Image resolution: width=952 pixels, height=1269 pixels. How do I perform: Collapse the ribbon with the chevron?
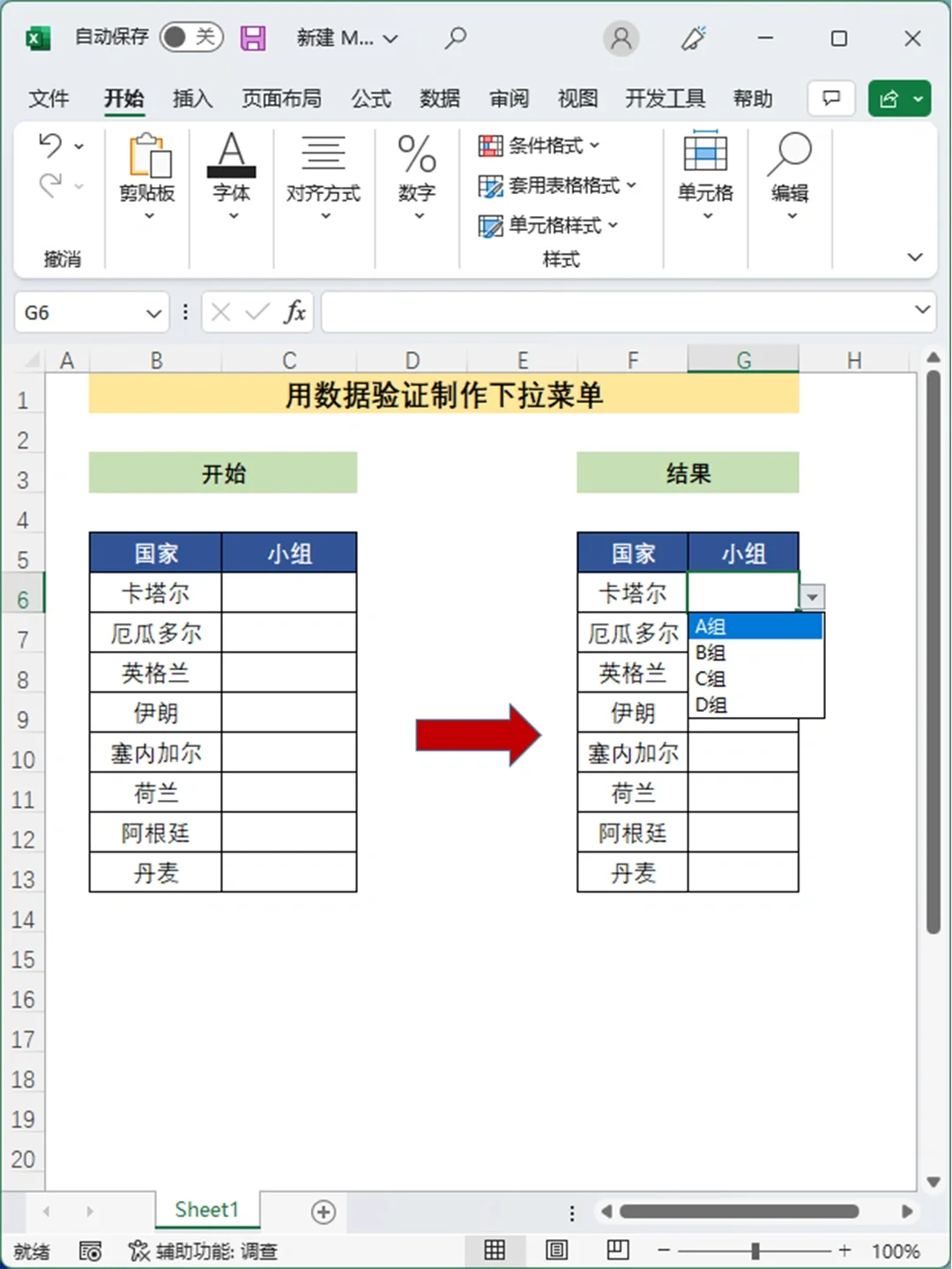pos(915,257)
